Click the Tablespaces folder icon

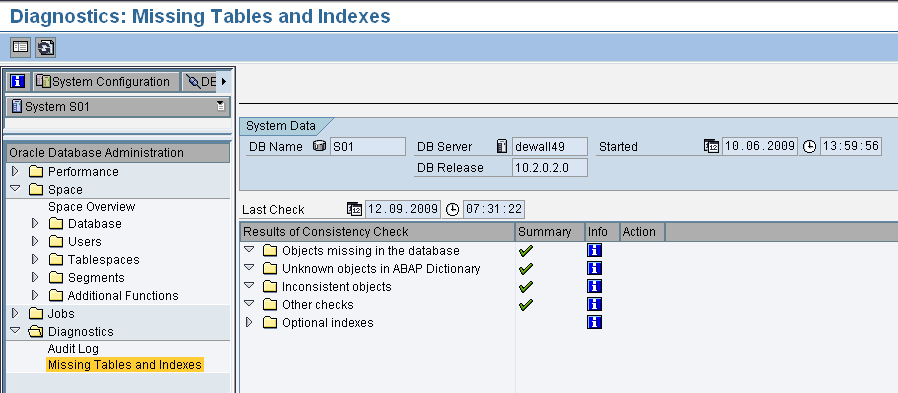[x=56, y=260]
